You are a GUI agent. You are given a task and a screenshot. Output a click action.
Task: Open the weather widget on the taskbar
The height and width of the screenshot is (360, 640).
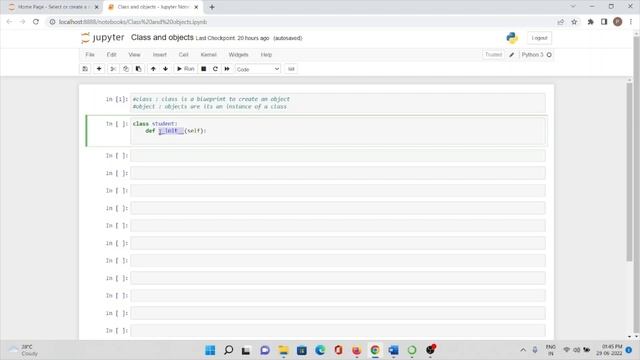click(x=24, y=350)
